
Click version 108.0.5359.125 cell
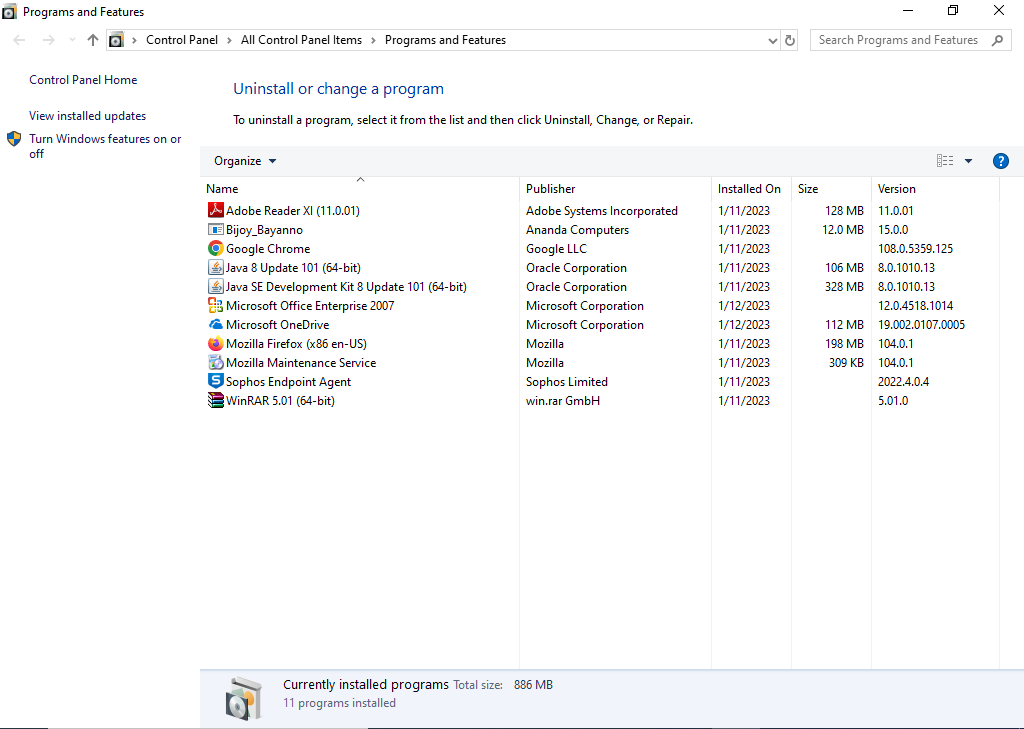click(915, 248)
